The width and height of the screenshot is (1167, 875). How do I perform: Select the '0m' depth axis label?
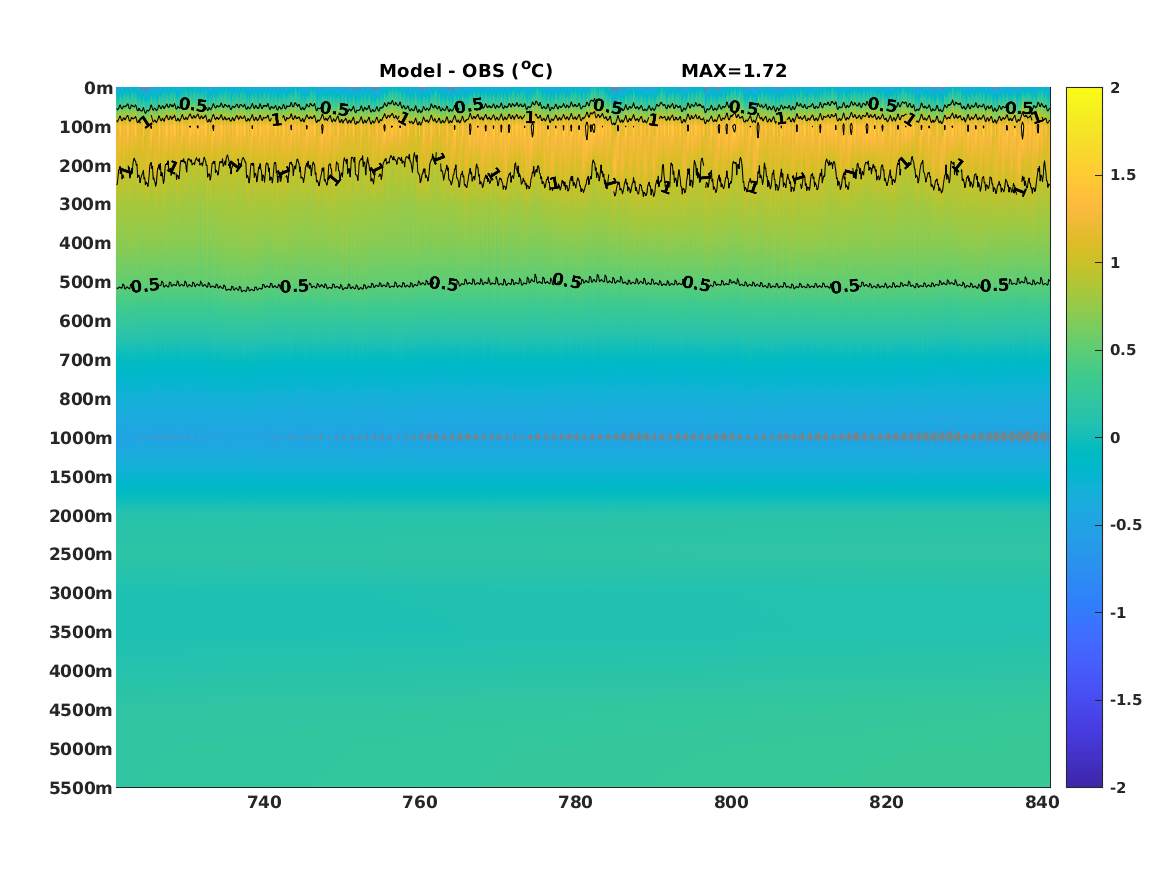tap(98, 89)
